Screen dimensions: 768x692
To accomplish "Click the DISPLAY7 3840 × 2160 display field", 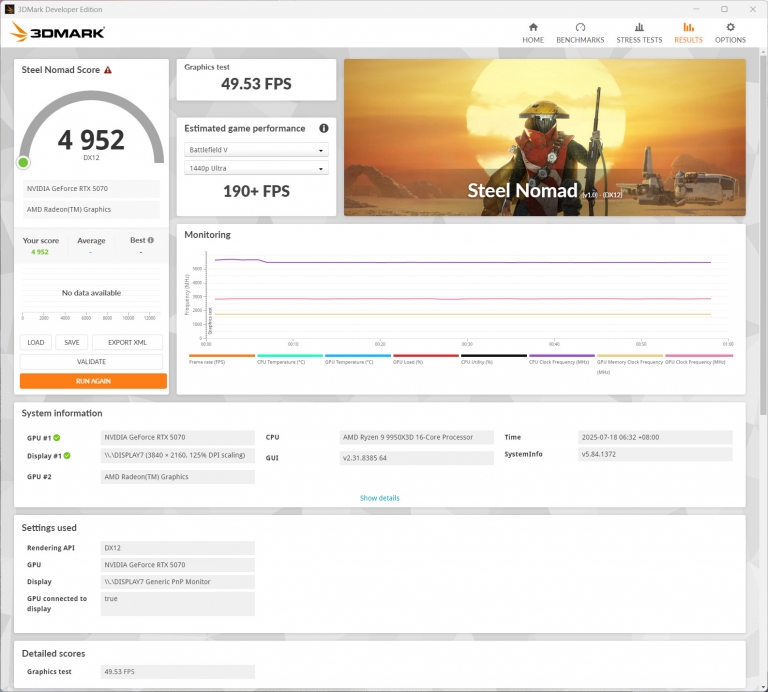I will 177,455.
